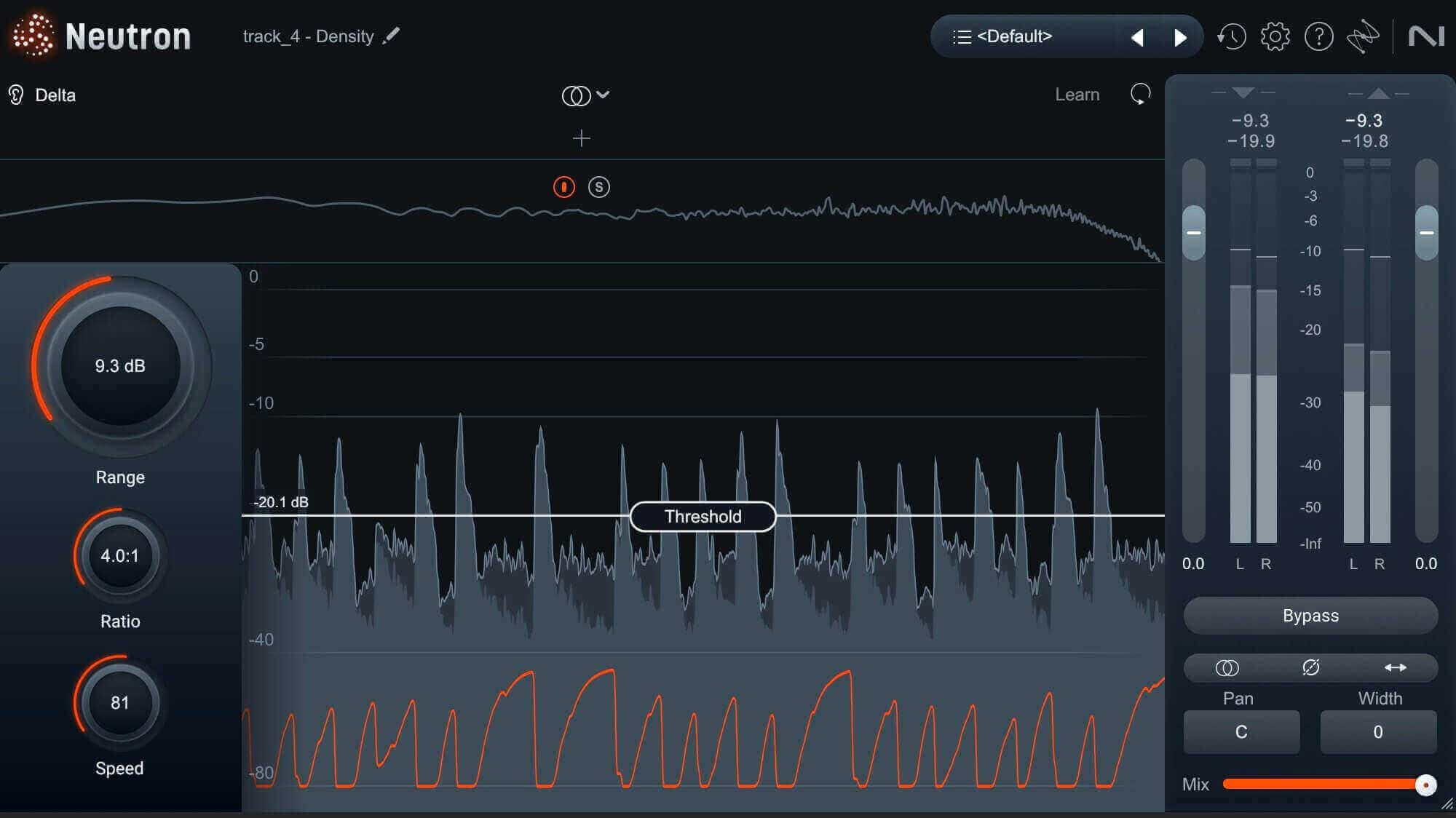Viewport: 1456px width, 818px height.
Task: Toggle the orange band power button
Action: (x=563, y=187)
